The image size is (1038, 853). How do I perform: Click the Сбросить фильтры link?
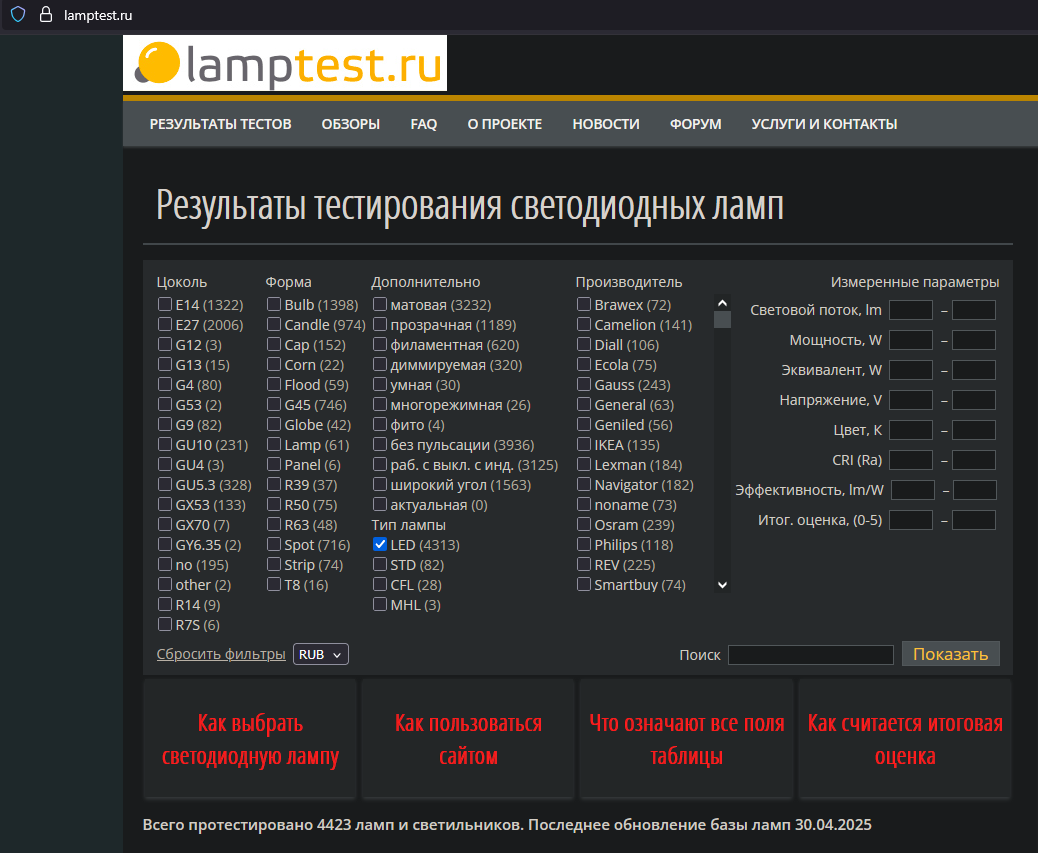pyautogui.click(x=221, y=654)
